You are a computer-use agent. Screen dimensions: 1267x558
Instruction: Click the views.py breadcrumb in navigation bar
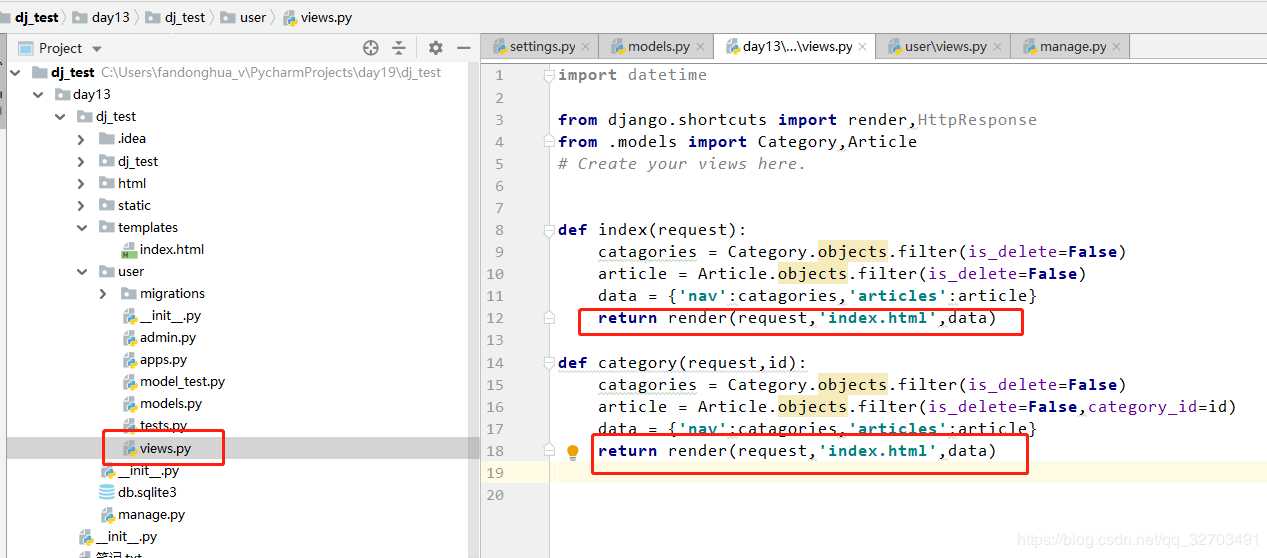tap(318, 17)
